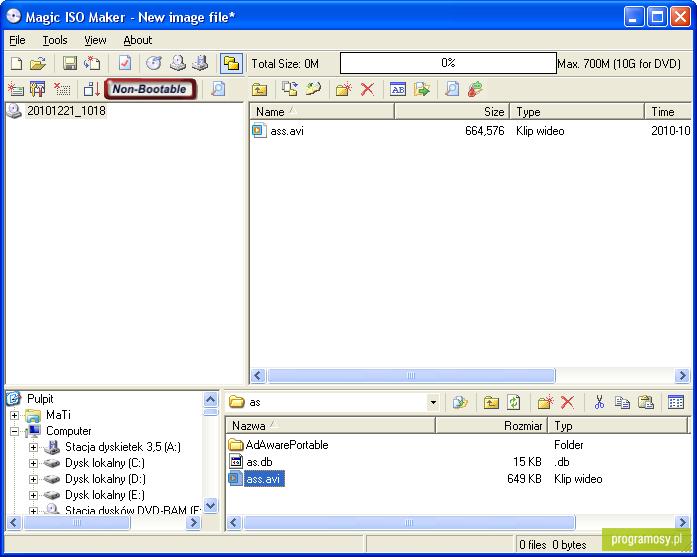
Task: Click the find magnifier icon in image toolbar
Action: 452,89
